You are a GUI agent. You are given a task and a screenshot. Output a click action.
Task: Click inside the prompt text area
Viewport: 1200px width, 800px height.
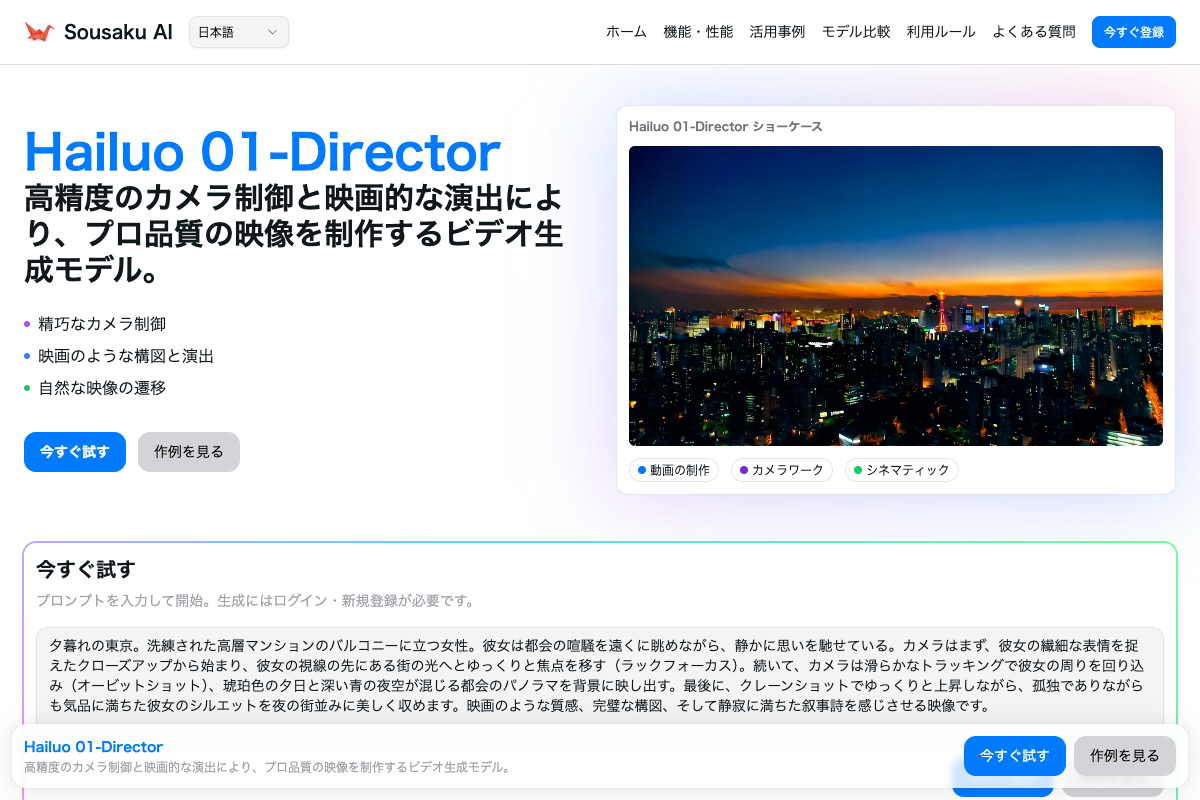click(600, 675)
